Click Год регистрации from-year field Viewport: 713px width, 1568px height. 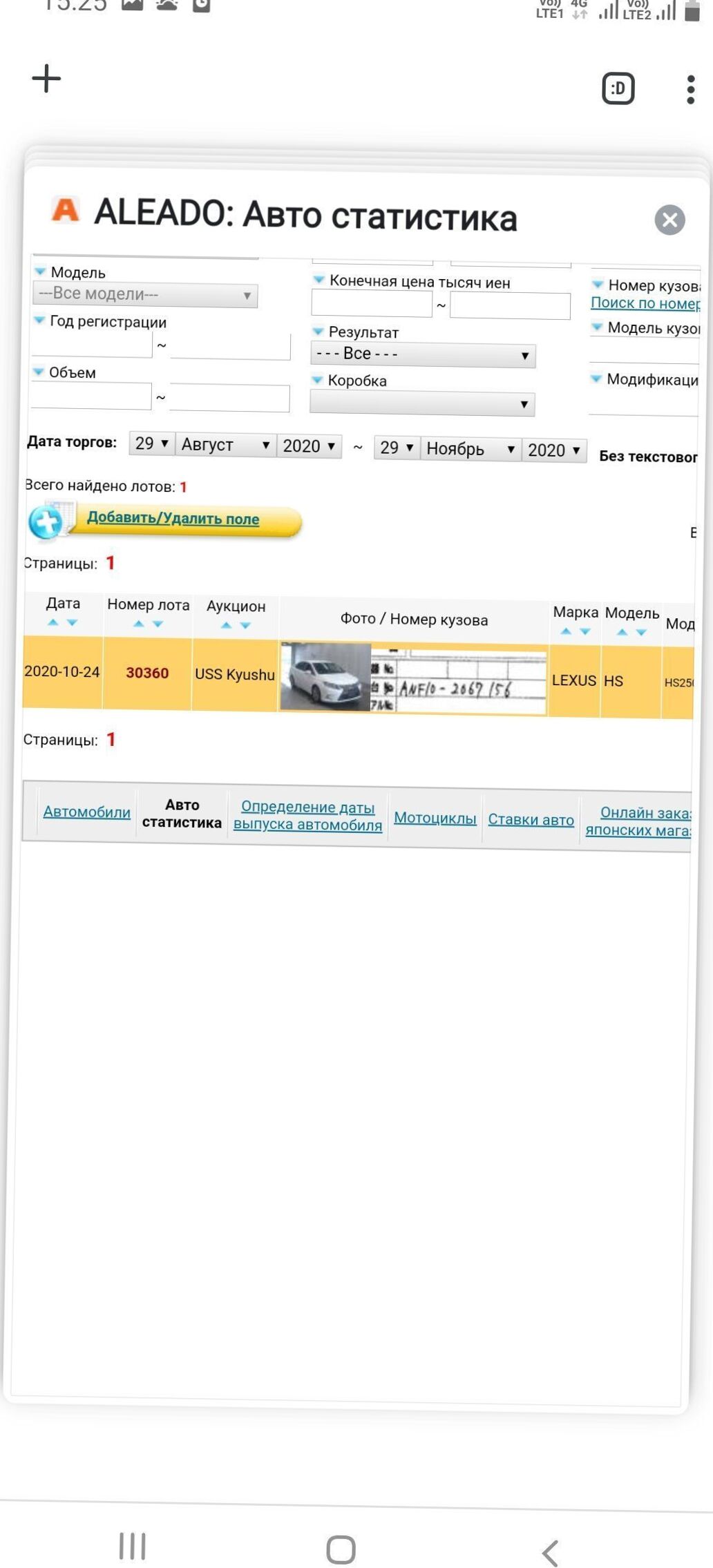[x=91, y=344]
